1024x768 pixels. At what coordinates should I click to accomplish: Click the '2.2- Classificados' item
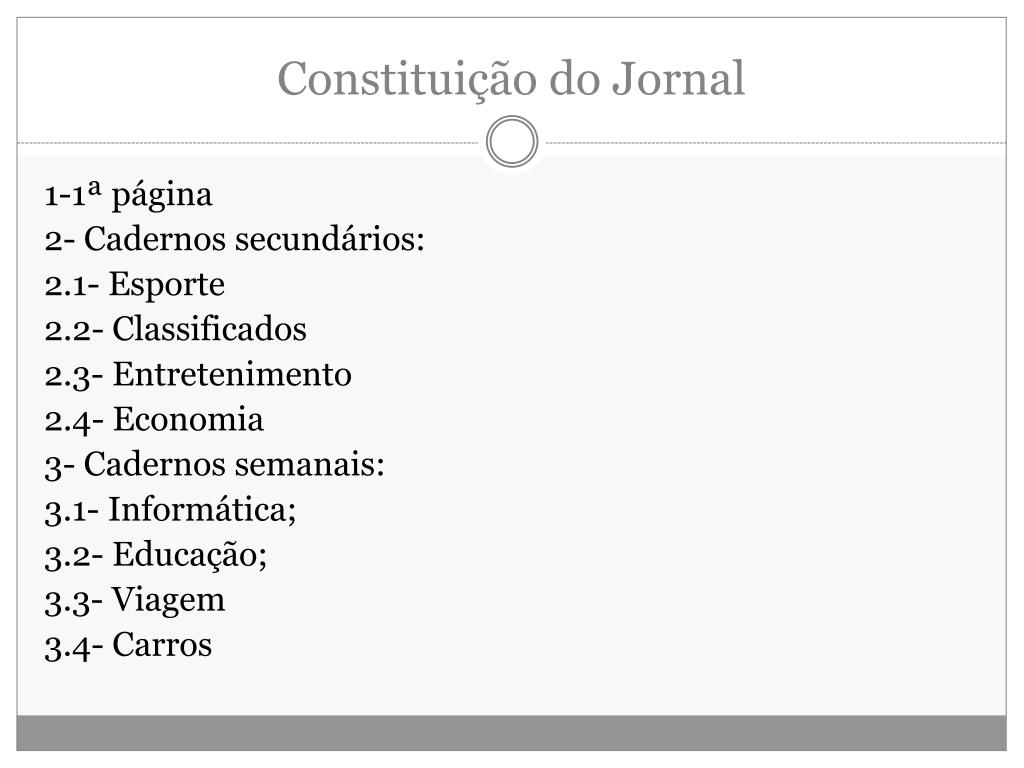point(176,329)
